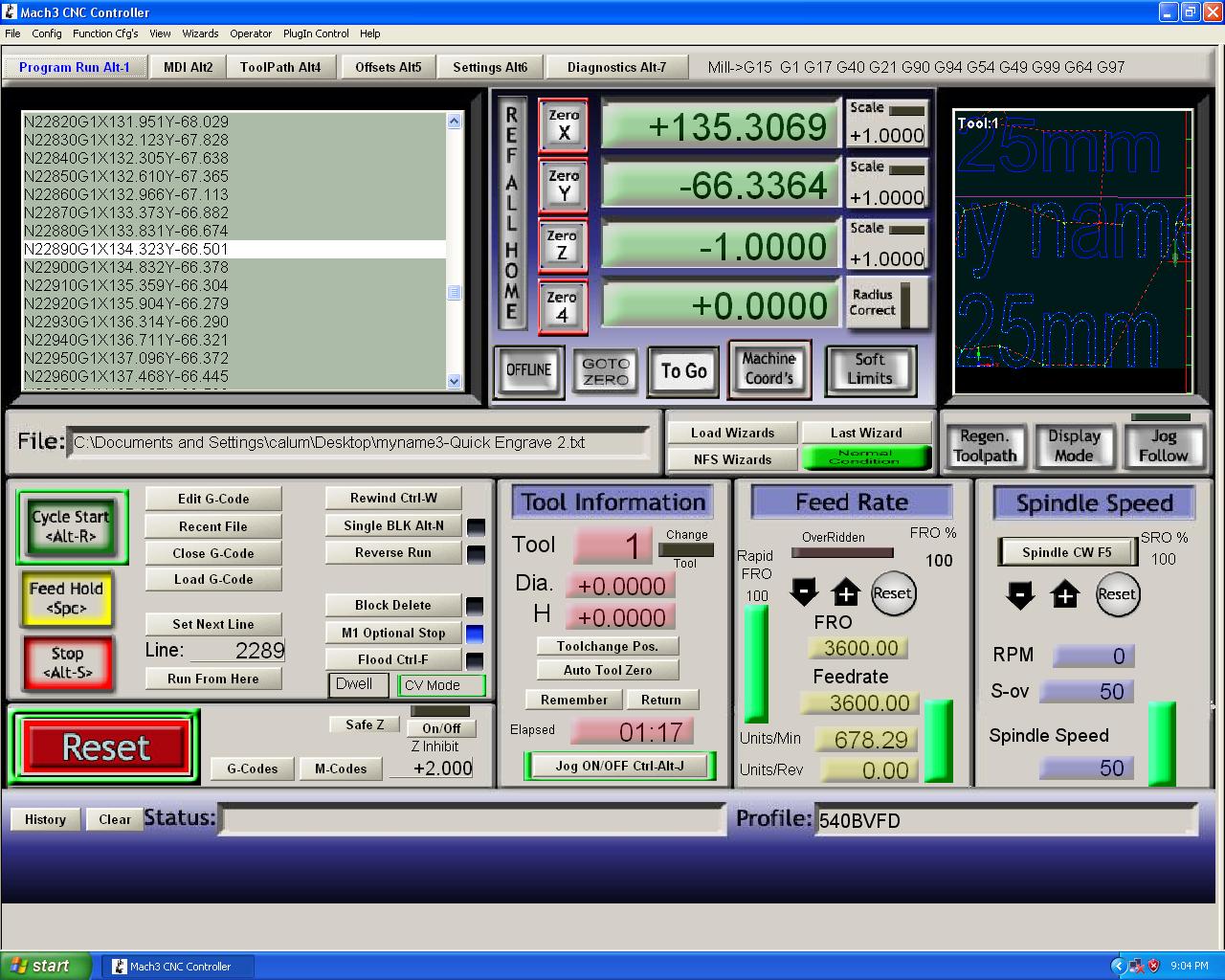Viewport: 1225px width, 980px height.
Task: Click the Load G-Code button
Action: 213,579
